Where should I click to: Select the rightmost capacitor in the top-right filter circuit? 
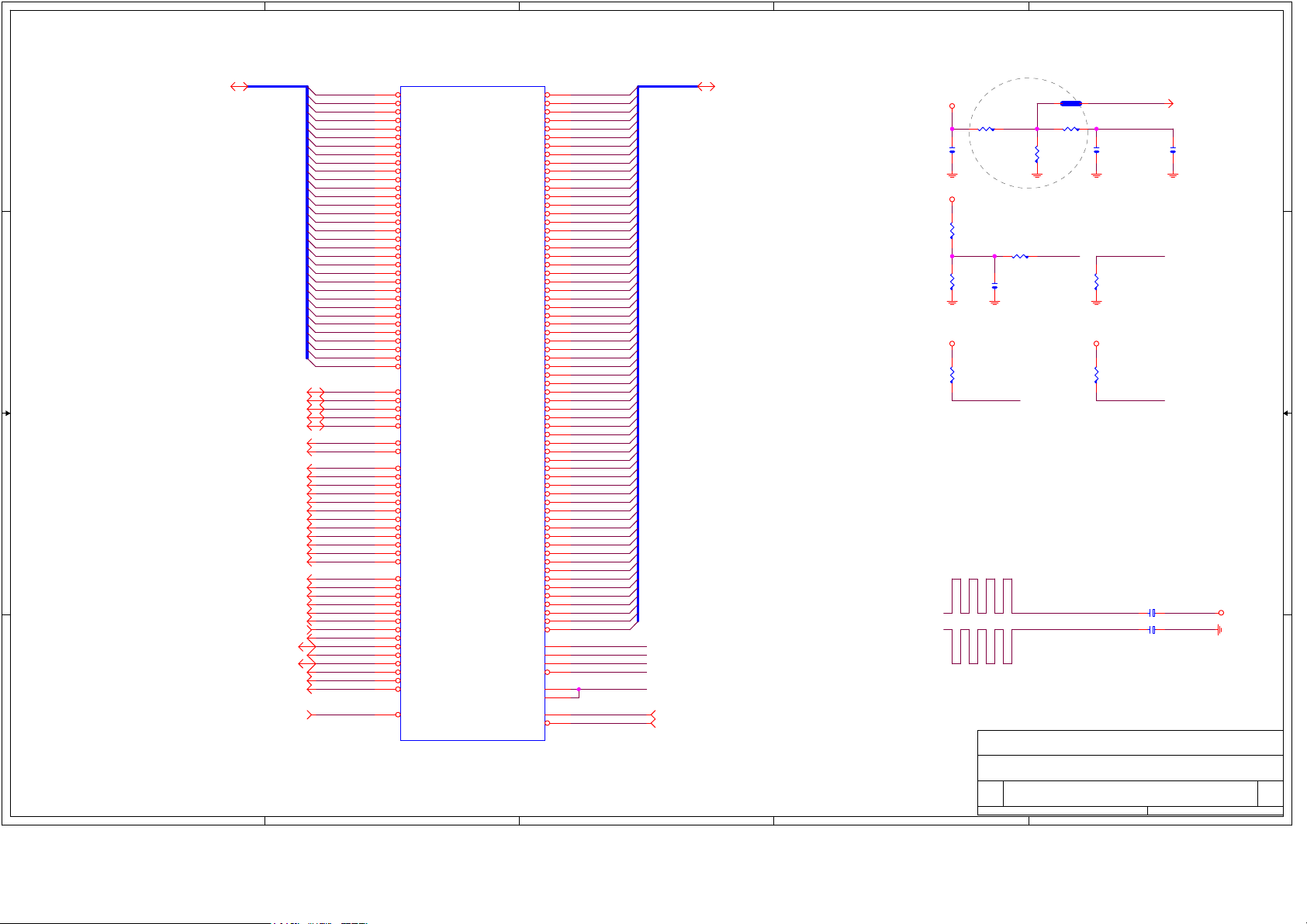pos(1173,151)
